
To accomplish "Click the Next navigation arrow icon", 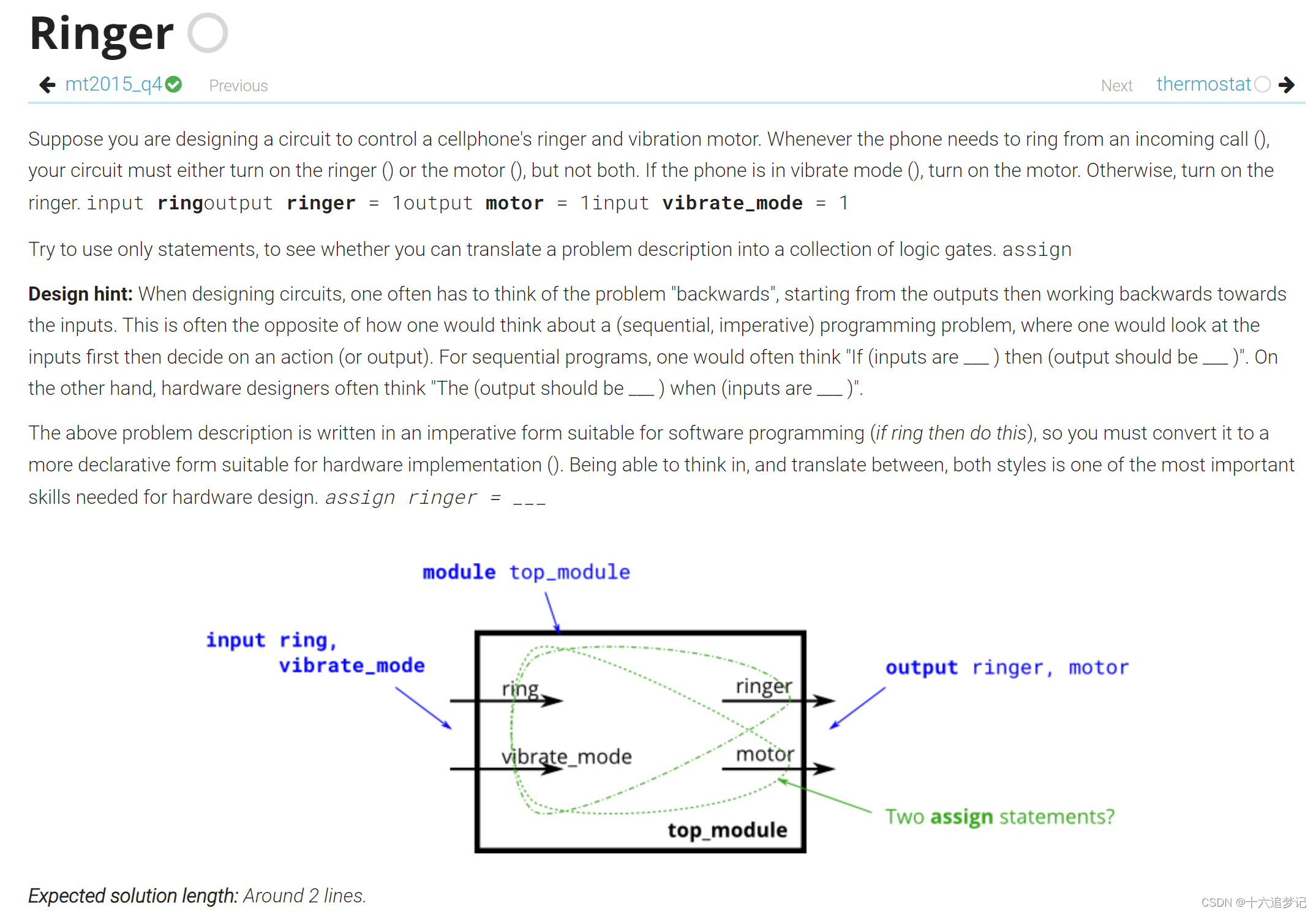I will 1295,84.
